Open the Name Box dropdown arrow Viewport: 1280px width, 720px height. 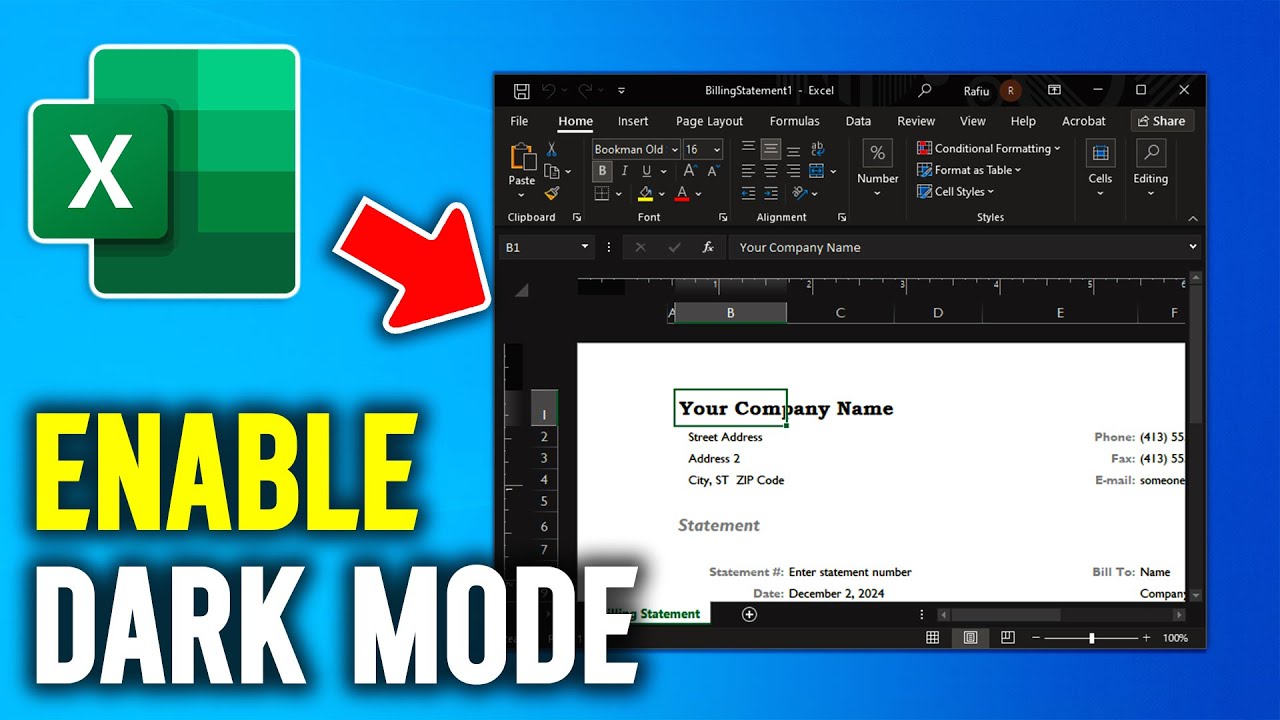point(585,247)
